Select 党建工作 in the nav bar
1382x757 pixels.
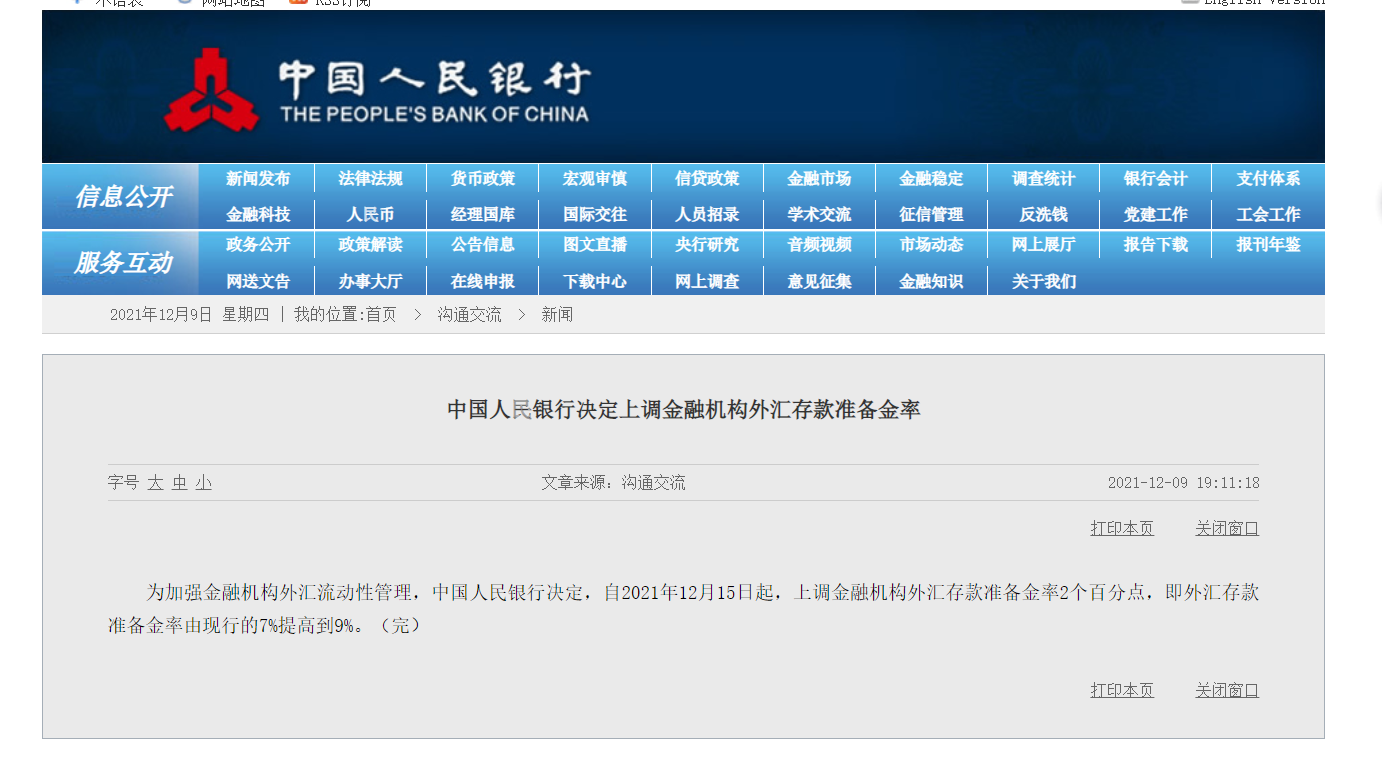pos(1155,214)
